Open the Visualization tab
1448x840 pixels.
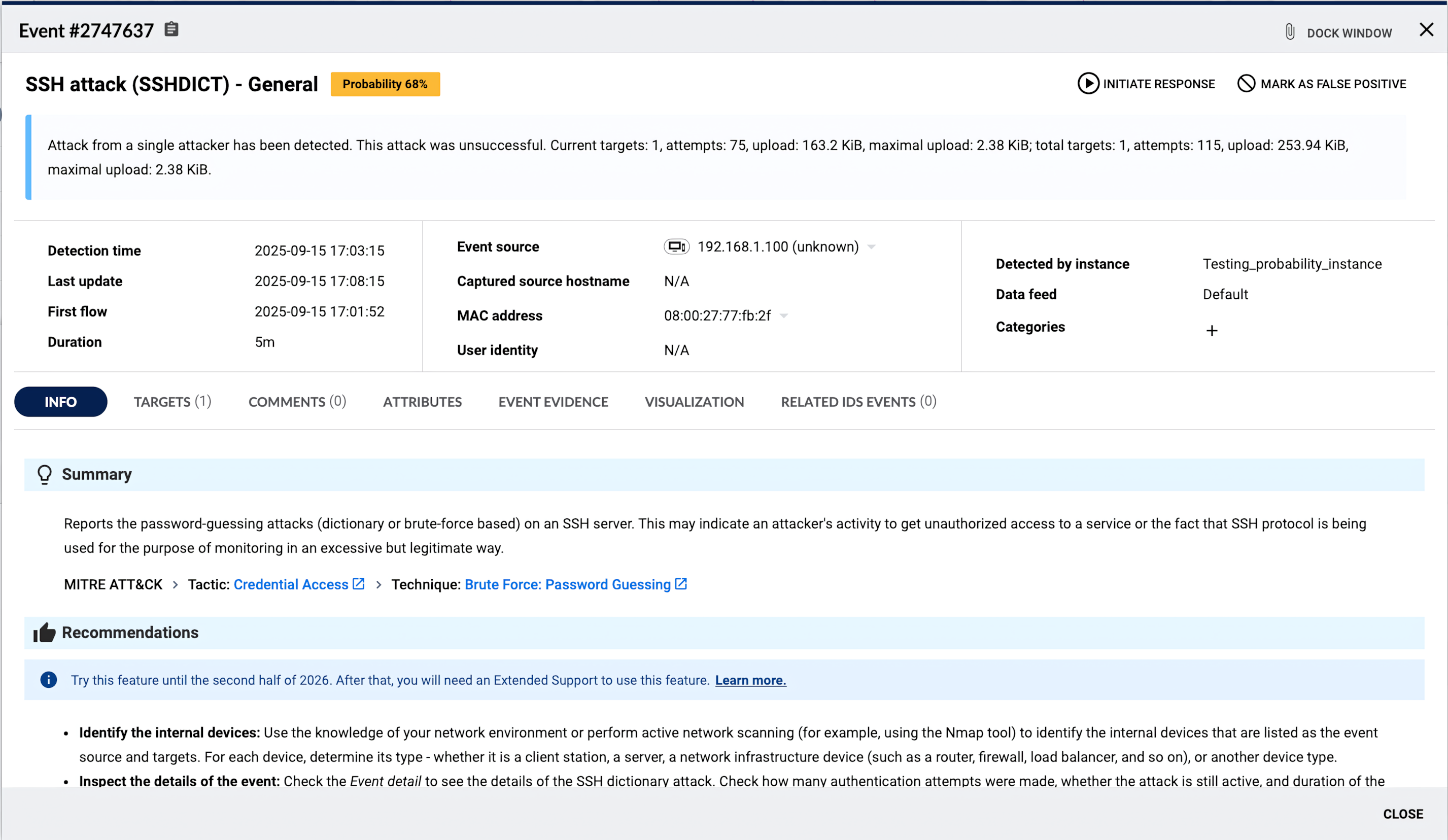click(x=694, y=402)
